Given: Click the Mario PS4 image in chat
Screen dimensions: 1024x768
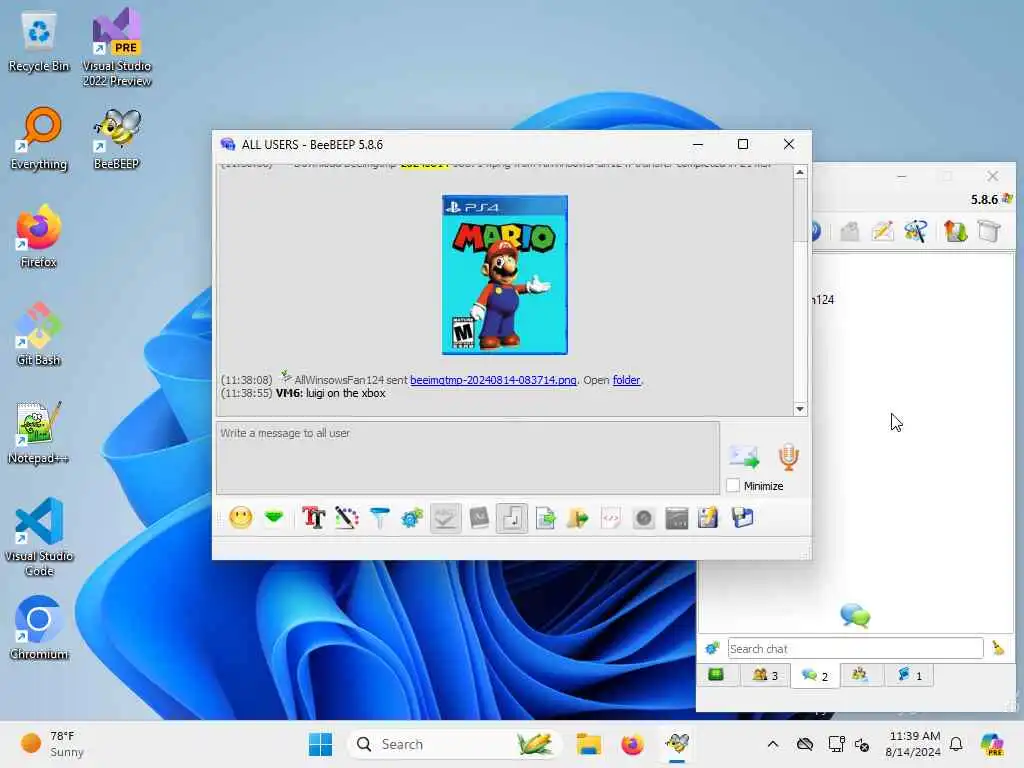Looking at the screenshot, I should pyautogui.click(x=505, y=275).
